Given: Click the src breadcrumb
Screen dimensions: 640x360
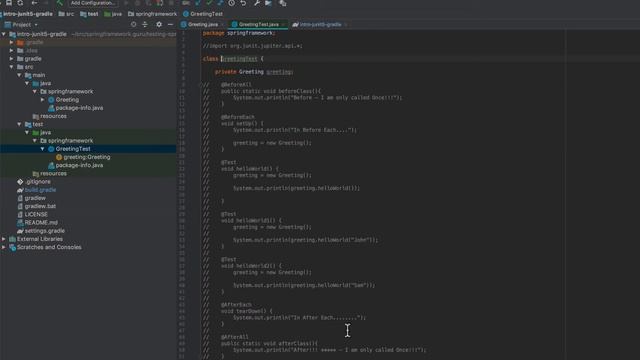Looking at the screenshot, I should [66, 14].
